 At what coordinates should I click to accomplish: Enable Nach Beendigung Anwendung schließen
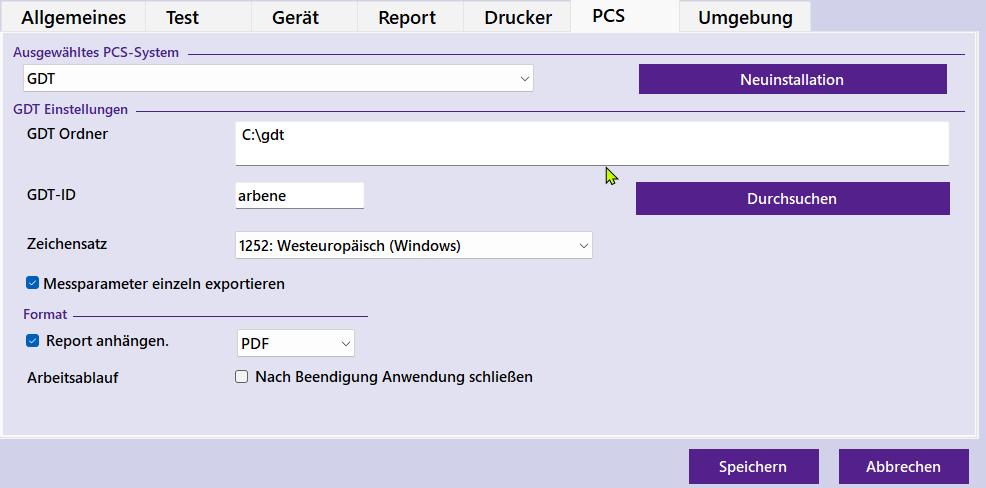tap(241, 377)
